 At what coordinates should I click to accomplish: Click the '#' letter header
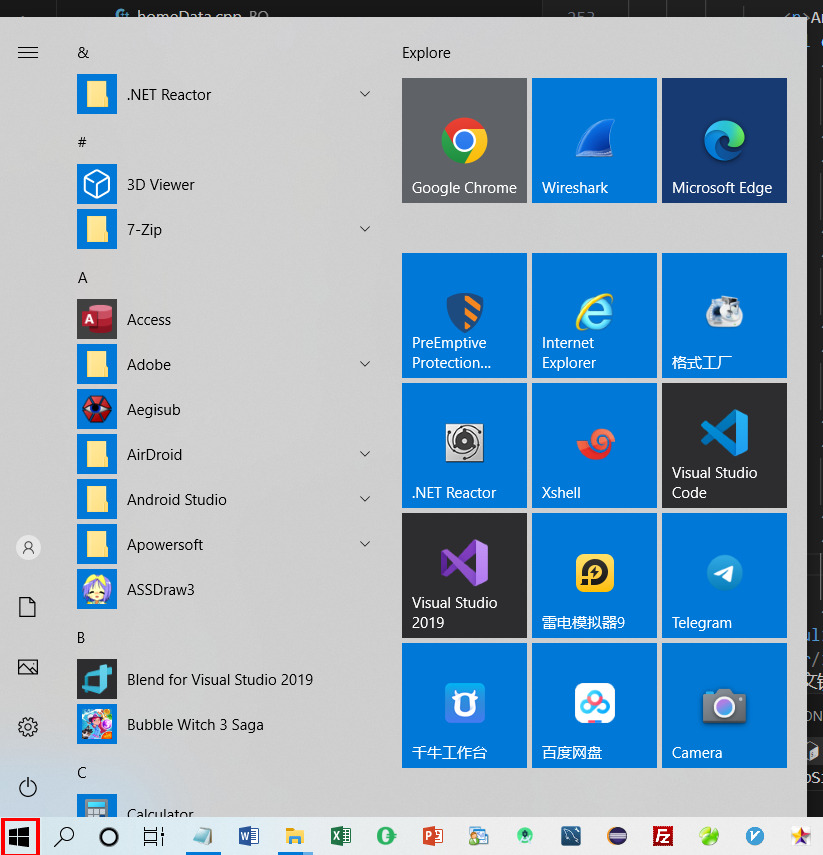(x=82, y=142)
